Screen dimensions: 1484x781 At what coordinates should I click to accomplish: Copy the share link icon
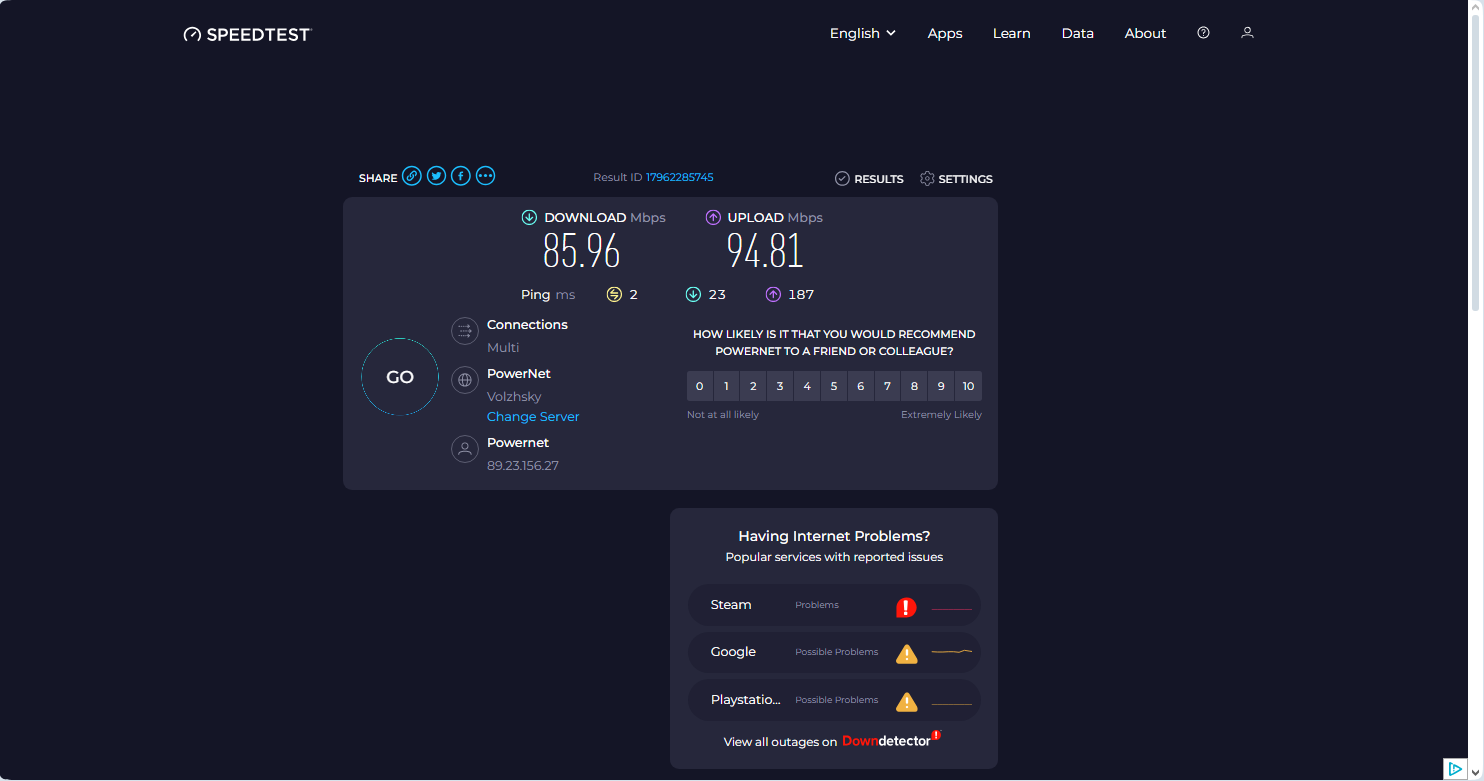412,176
